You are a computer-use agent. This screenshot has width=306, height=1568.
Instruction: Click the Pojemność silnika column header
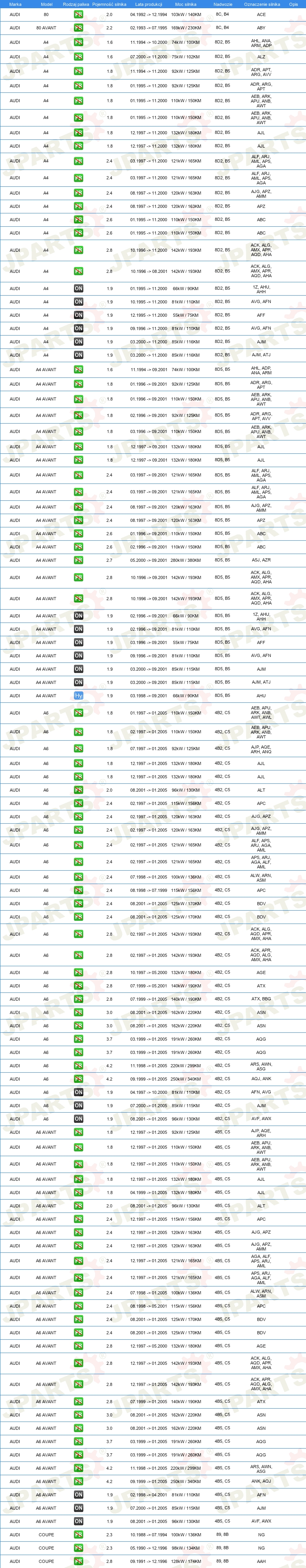pos(110,4)
